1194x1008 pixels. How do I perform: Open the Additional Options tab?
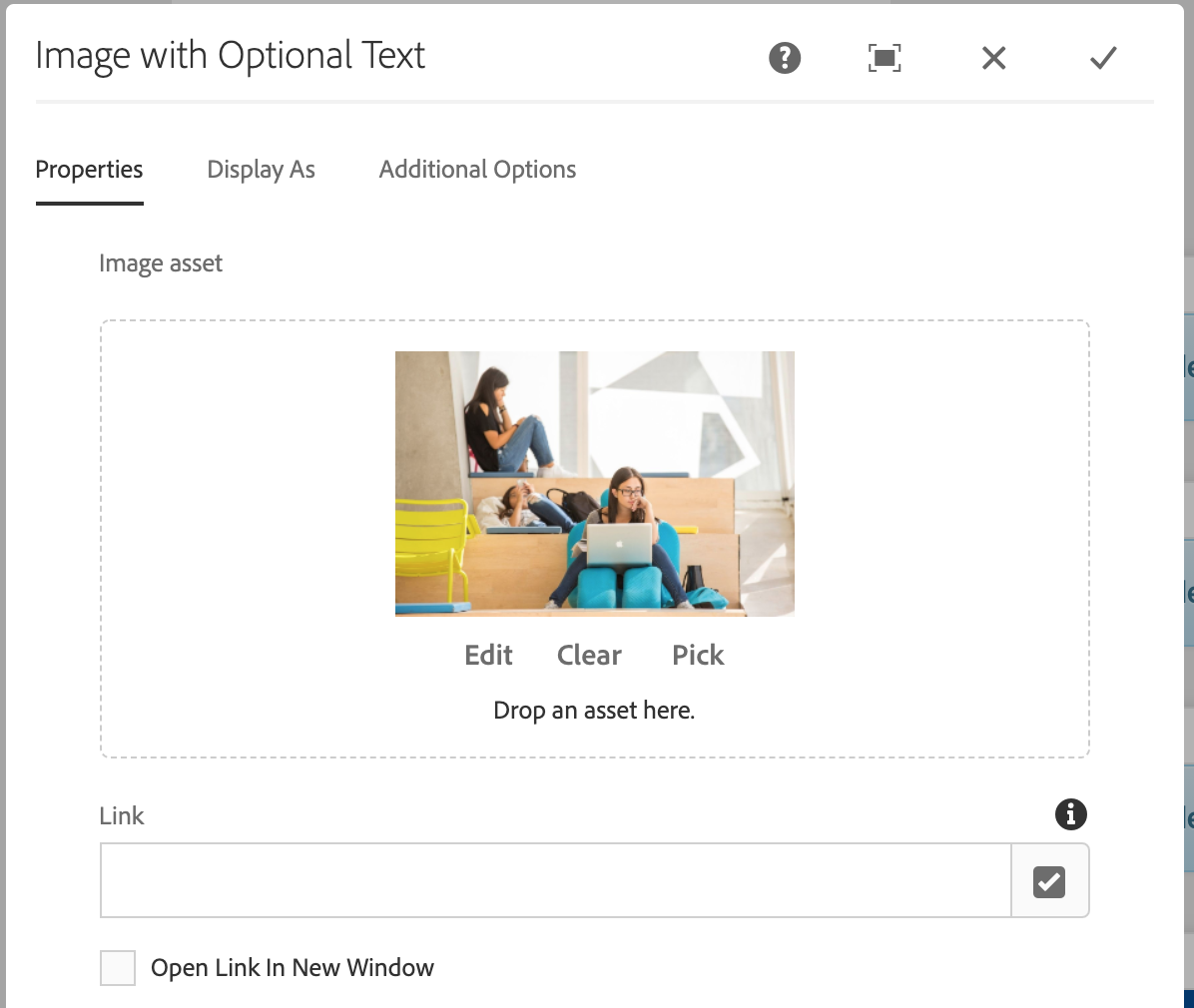pyautogui.click(x=477, y=170)
